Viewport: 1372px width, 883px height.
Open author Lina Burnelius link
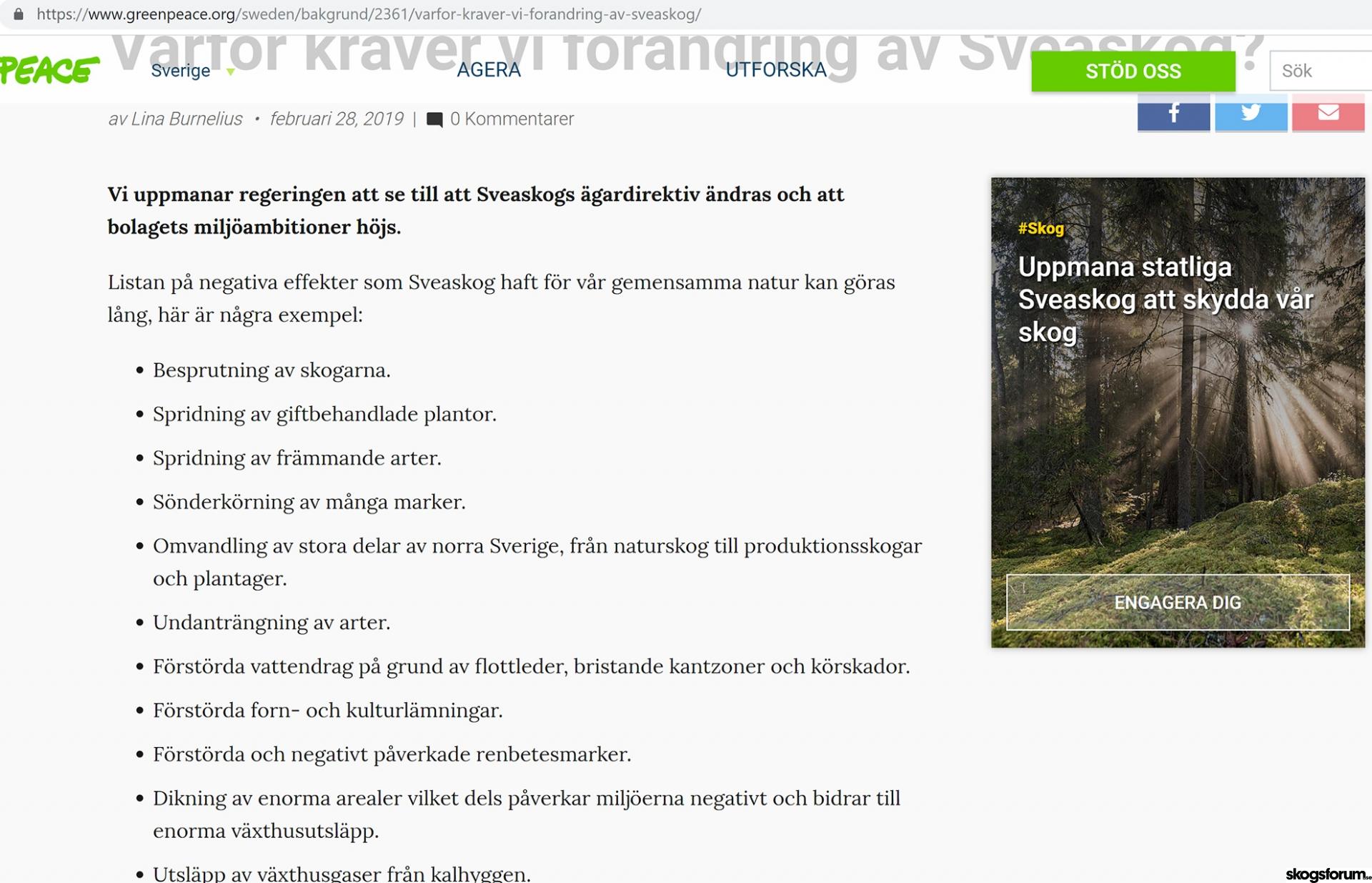[186, 119]
